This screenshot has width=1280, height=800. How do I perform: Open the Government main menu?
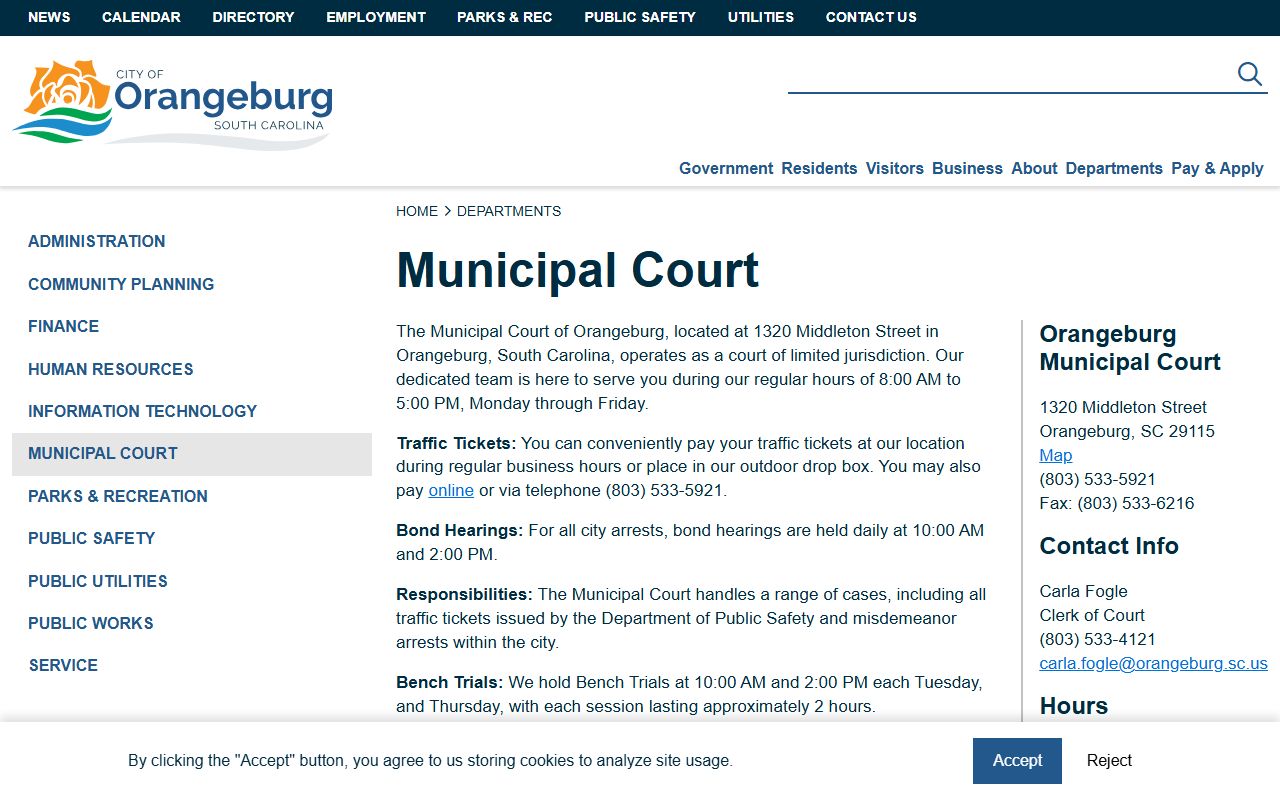coord(726,168)
